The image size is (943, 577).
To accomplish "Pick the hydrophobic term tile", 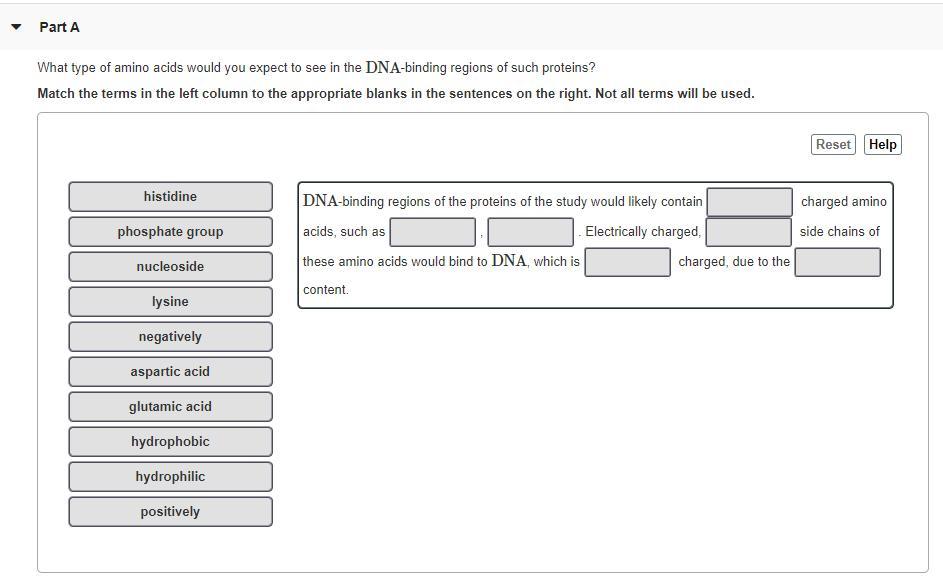I will (170, 442).
